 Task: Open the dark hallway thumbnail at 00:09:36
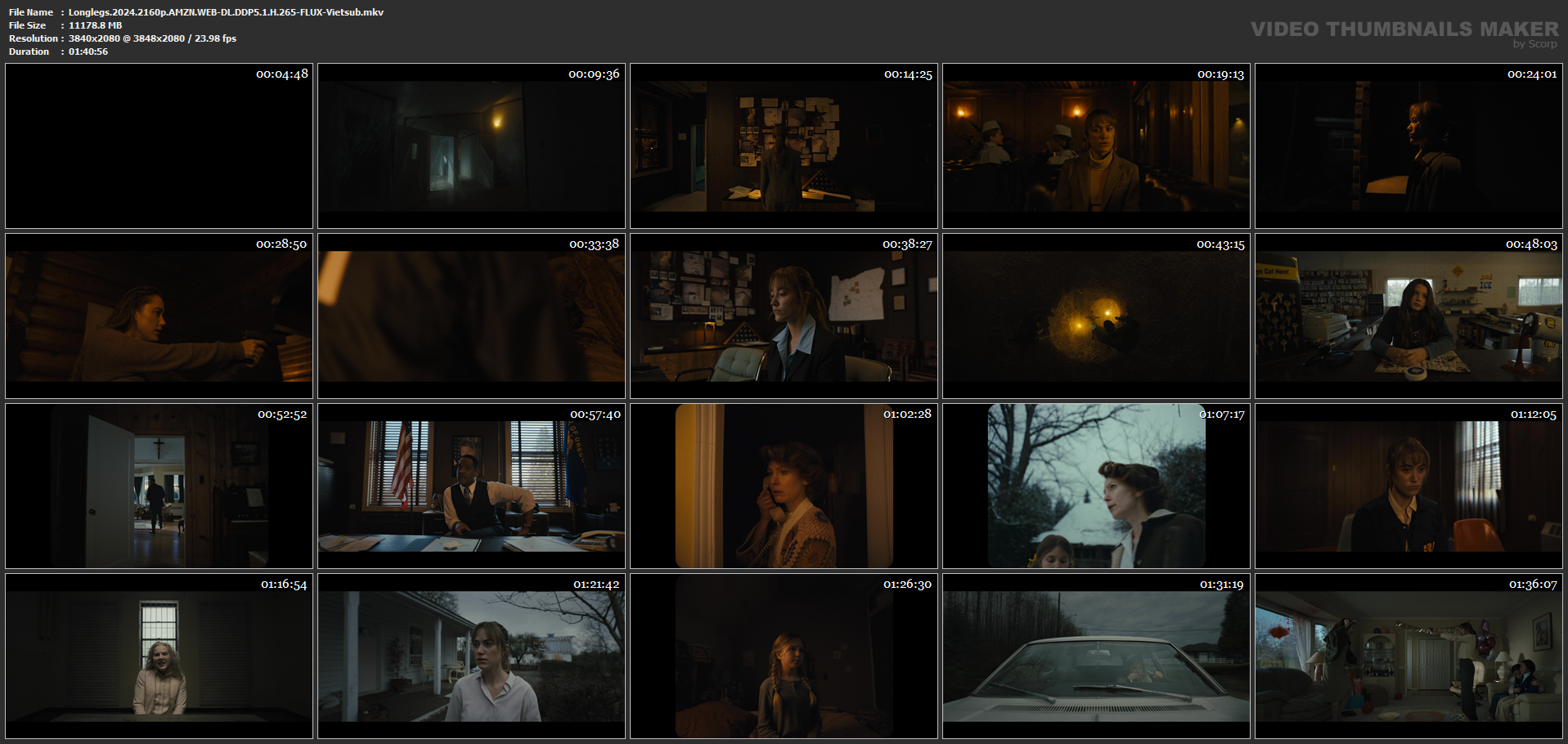tap(471, 146)
